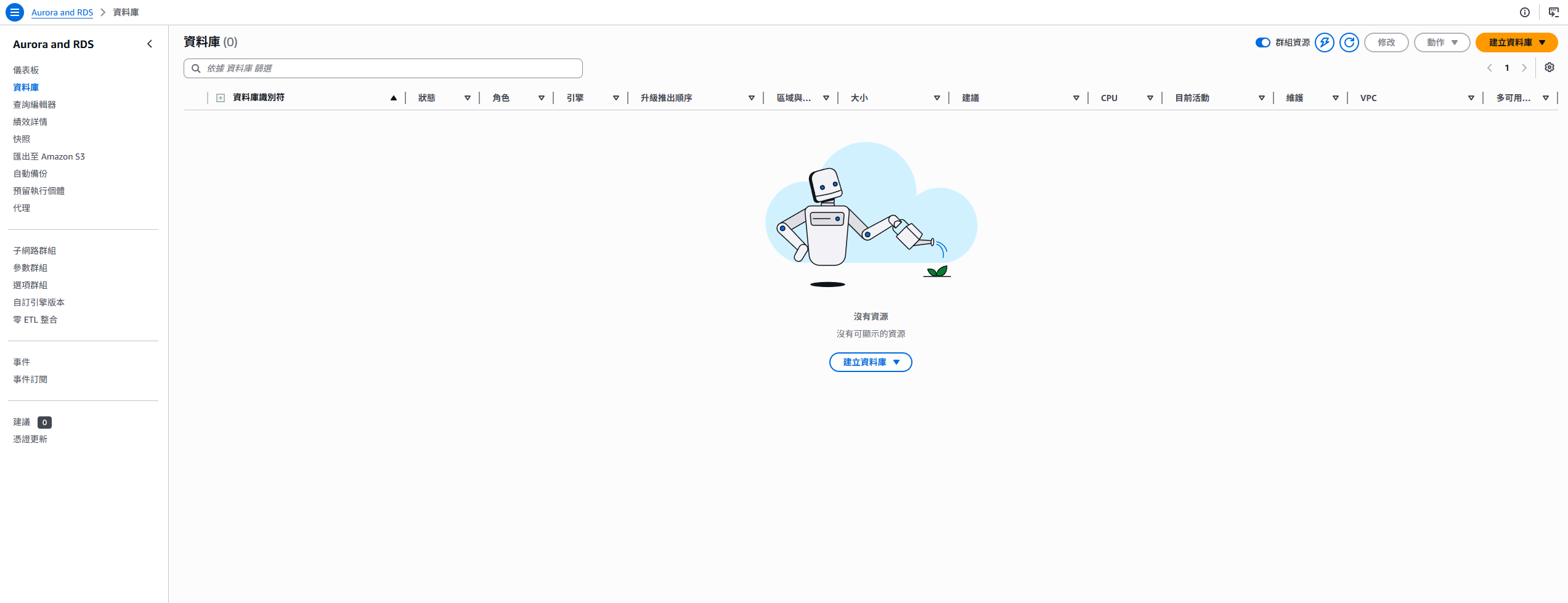Open the 動作 actions dropdown
This screenshot has width=1568, height=603.
[x=1442, y=42]
